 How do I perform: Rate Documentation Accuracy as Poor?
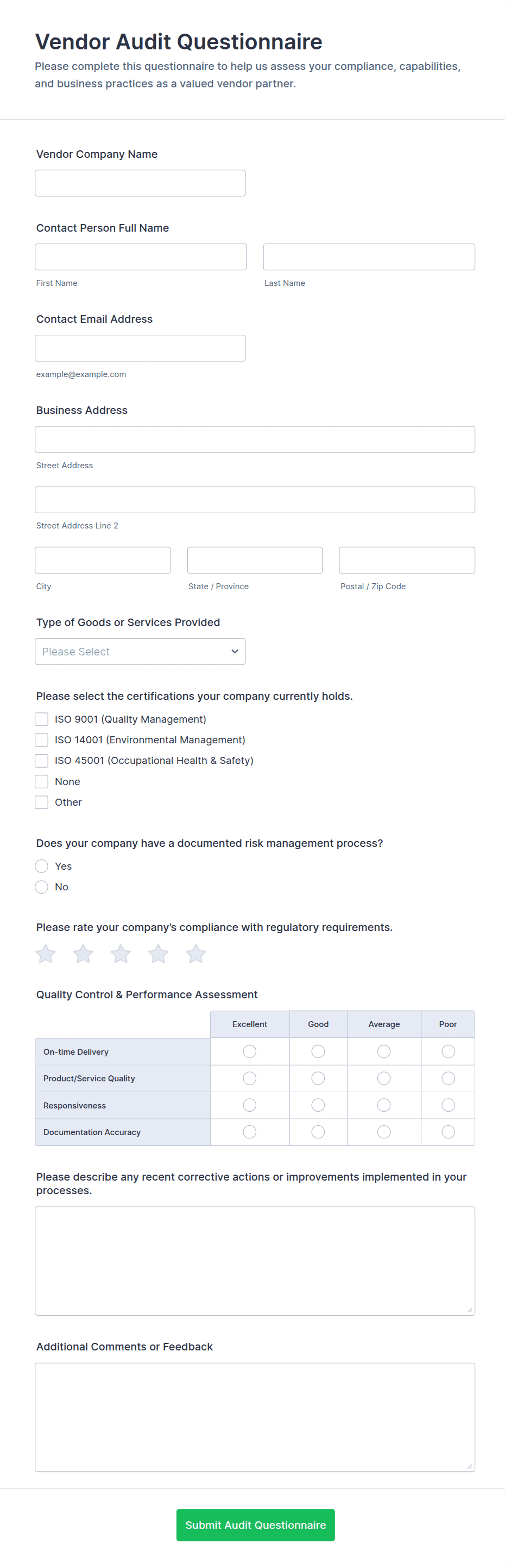449,1132
